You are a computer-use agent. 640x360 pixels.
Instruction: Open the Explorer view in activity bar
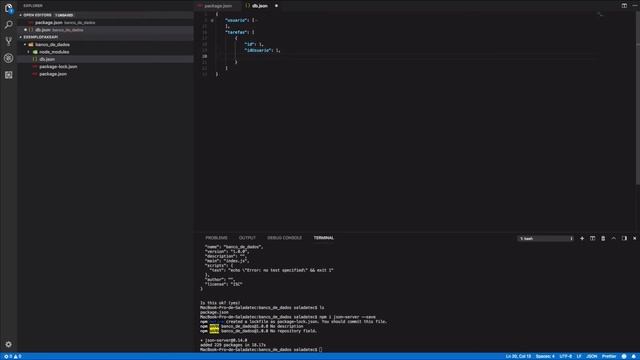[9, 8]
